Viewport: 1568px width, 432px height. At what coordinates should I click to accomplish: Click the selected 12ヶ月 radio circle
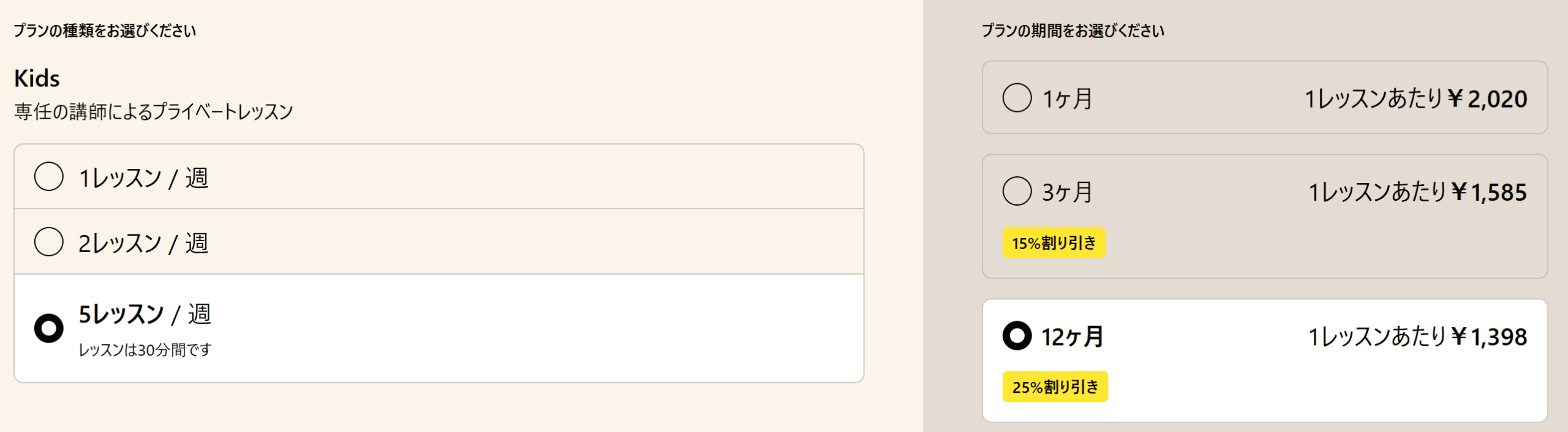[1017, 336]
